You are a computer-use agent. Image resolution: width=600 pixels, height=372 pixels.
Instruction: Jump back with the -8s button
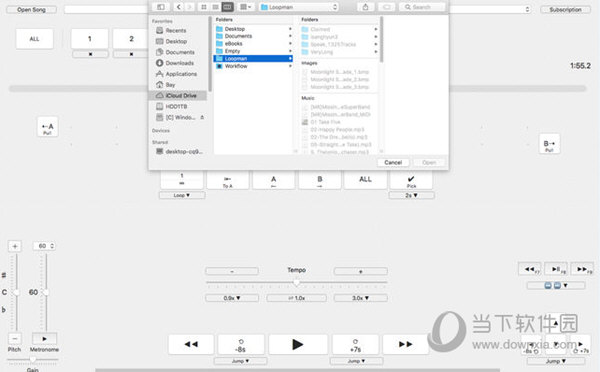click(241, 344)
